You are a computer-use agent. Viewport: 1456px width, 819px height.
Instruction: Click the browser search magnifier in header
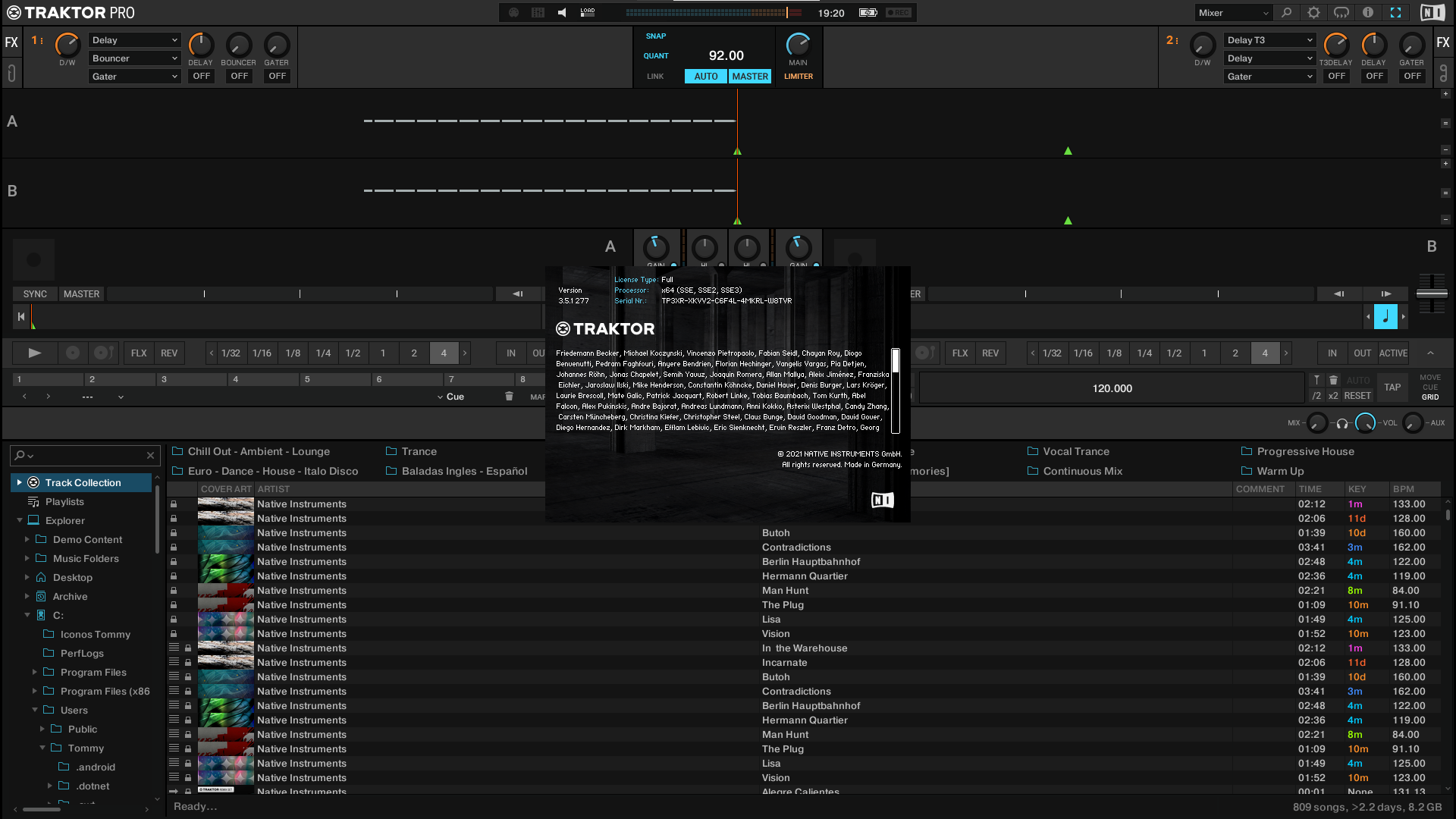(x=1286, y=13)
